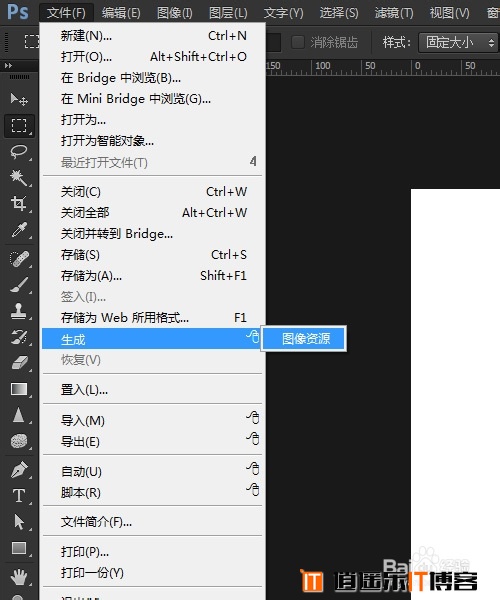Expand the 自动(U) submenu
Image resolution: width=500 pixels, height=600 pixels.
pos(152,471)
